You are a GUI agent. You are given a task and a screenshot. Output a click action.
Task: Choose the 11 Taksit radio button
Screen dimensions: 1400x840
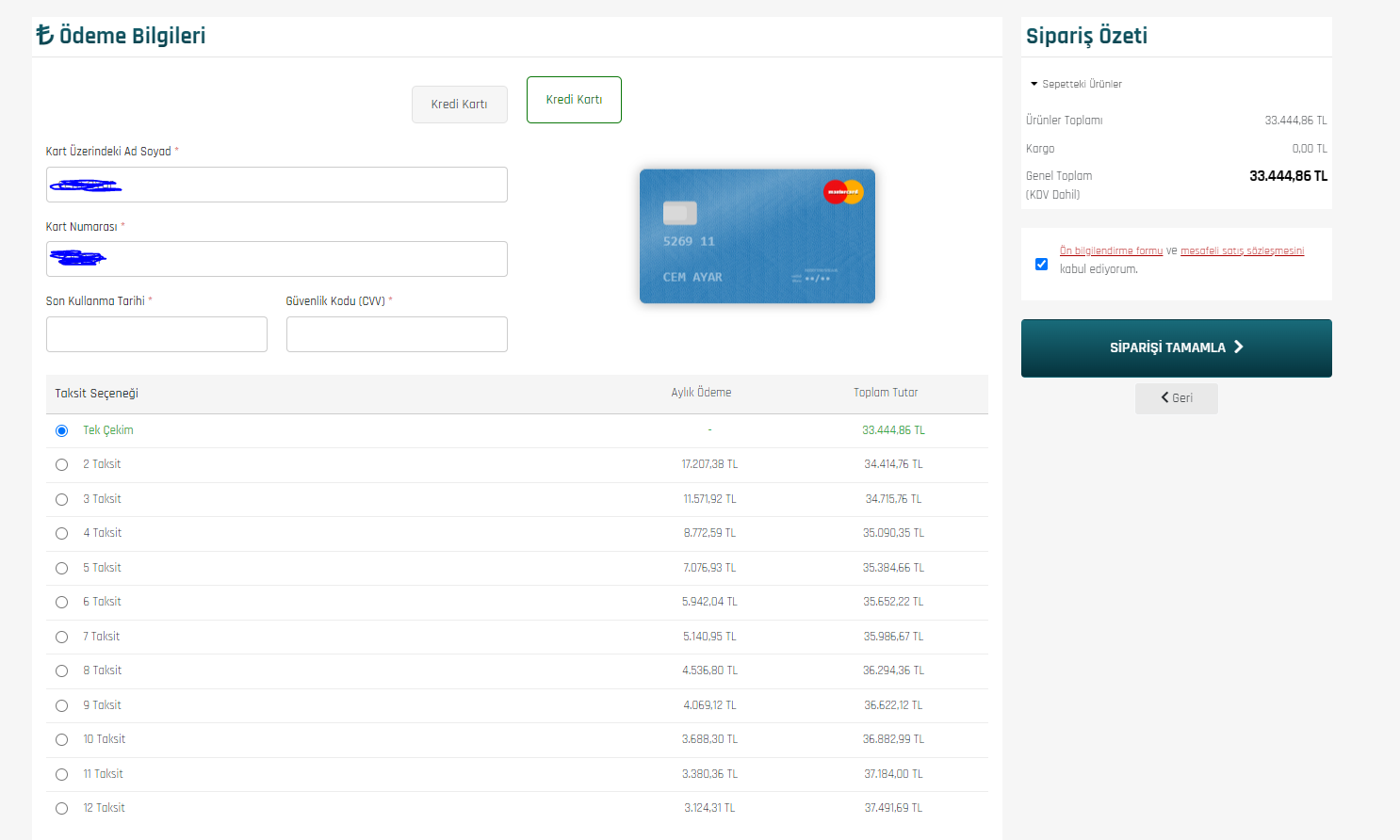pyautogui.click(x=61, y=774)
